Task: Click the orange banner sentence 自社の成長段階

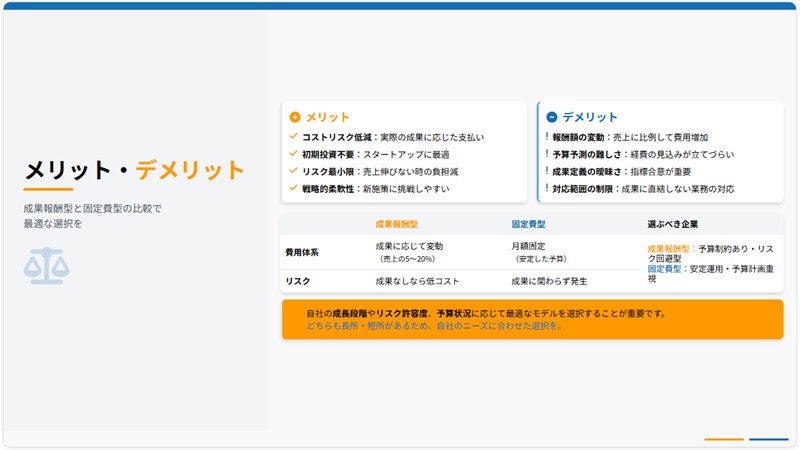Action: coord(486,313)
